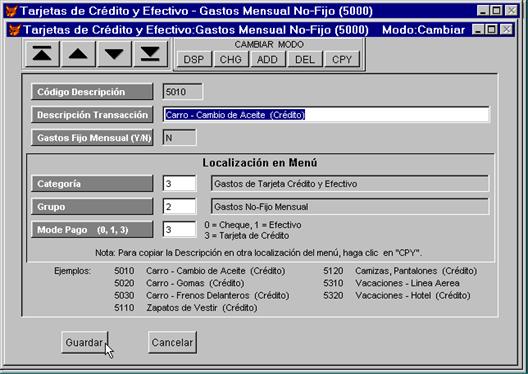
Task: Go to next record down arrow
Action: (x=114, y=54)
